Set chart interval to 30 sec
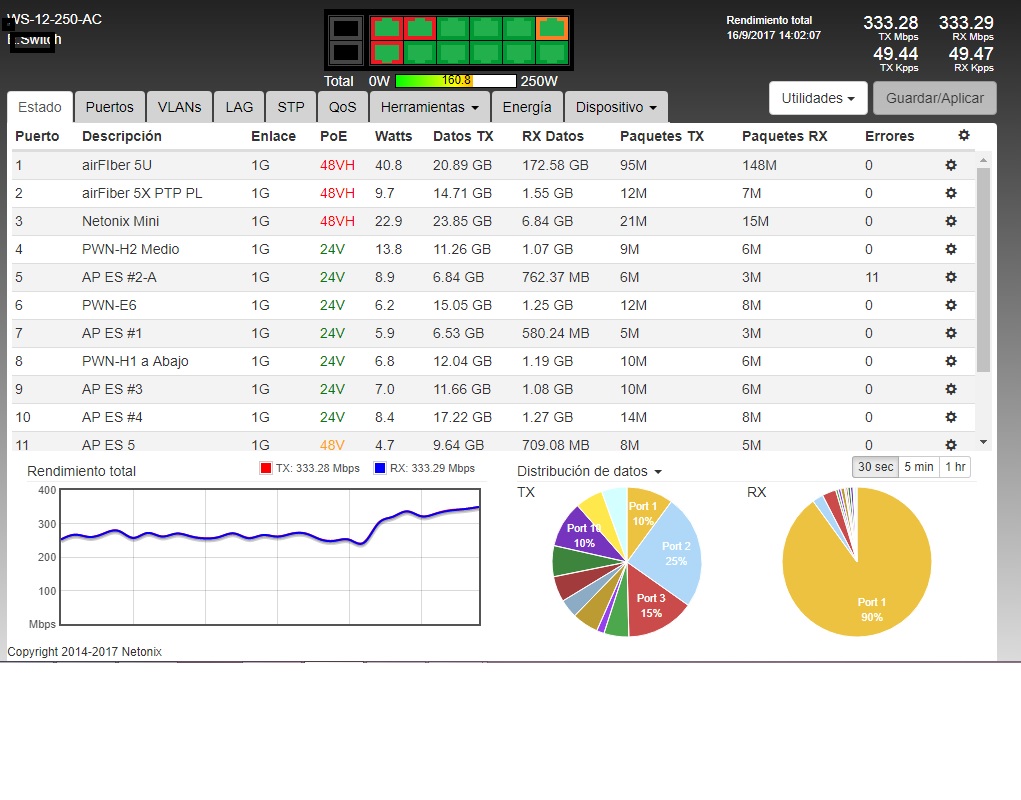 [x=875, y=466]
